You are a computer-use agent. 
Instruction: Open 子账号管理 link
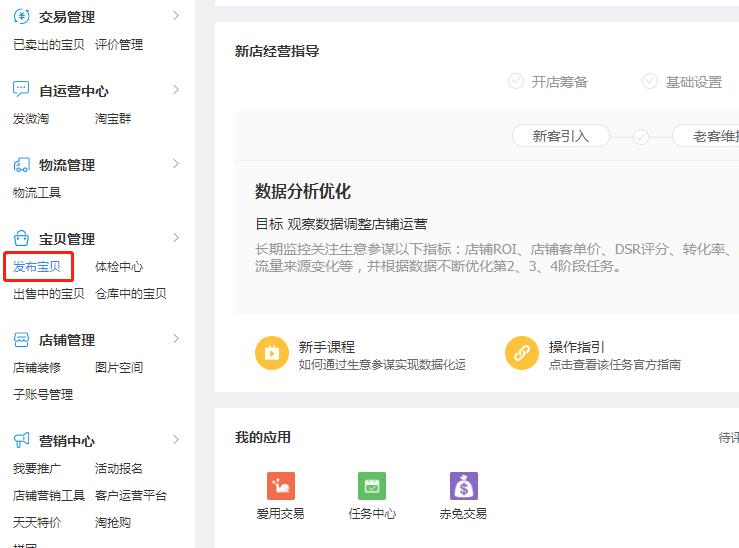[x=43, y=394]
